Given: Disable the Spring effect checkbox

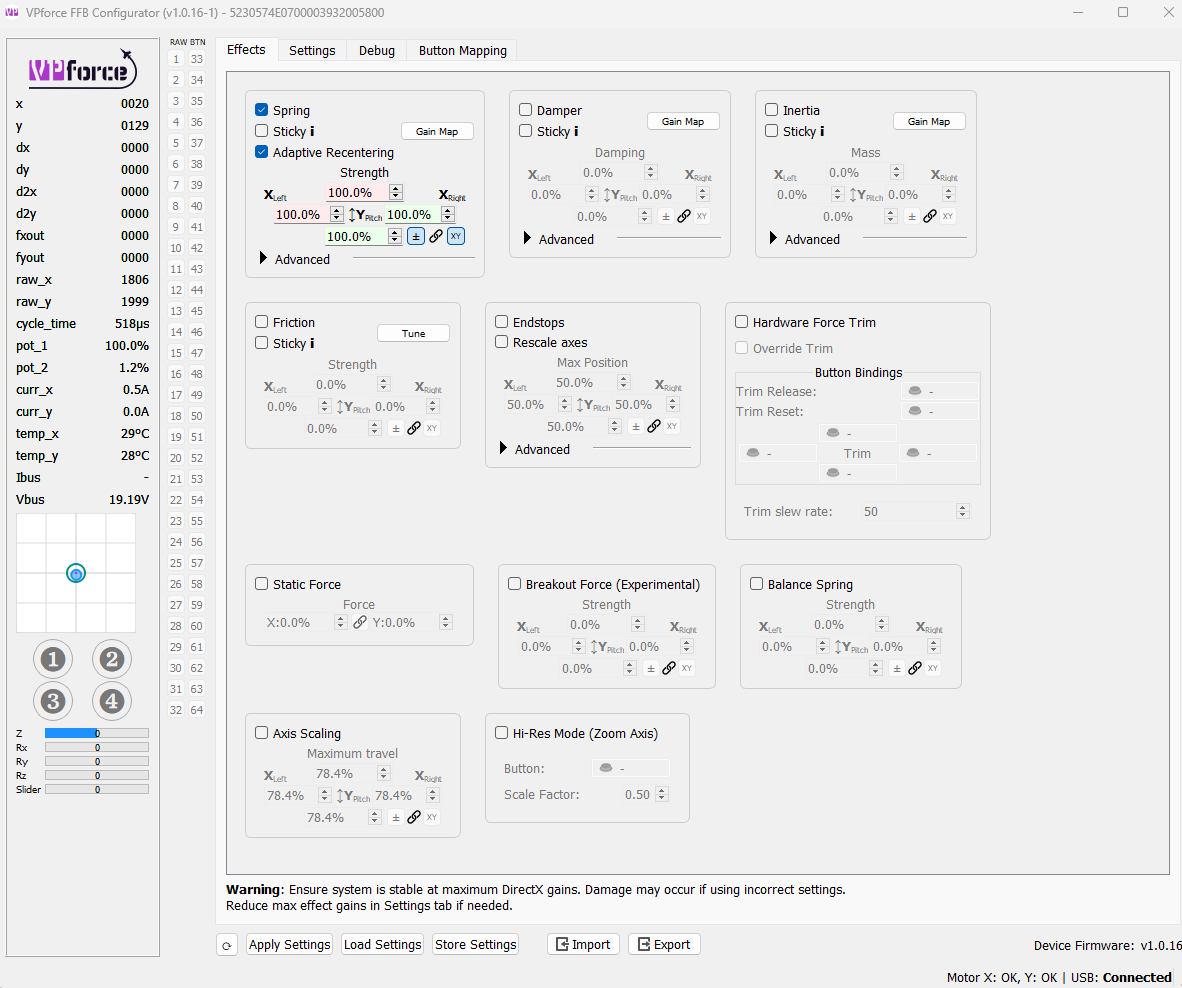Looking at the screenshot, I should [x=262, y=110].
